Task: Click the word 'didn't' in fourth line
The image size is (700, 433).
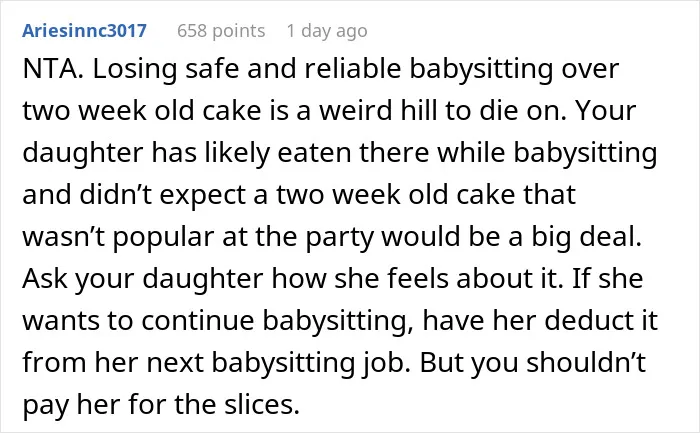Action: pos(117,195)
